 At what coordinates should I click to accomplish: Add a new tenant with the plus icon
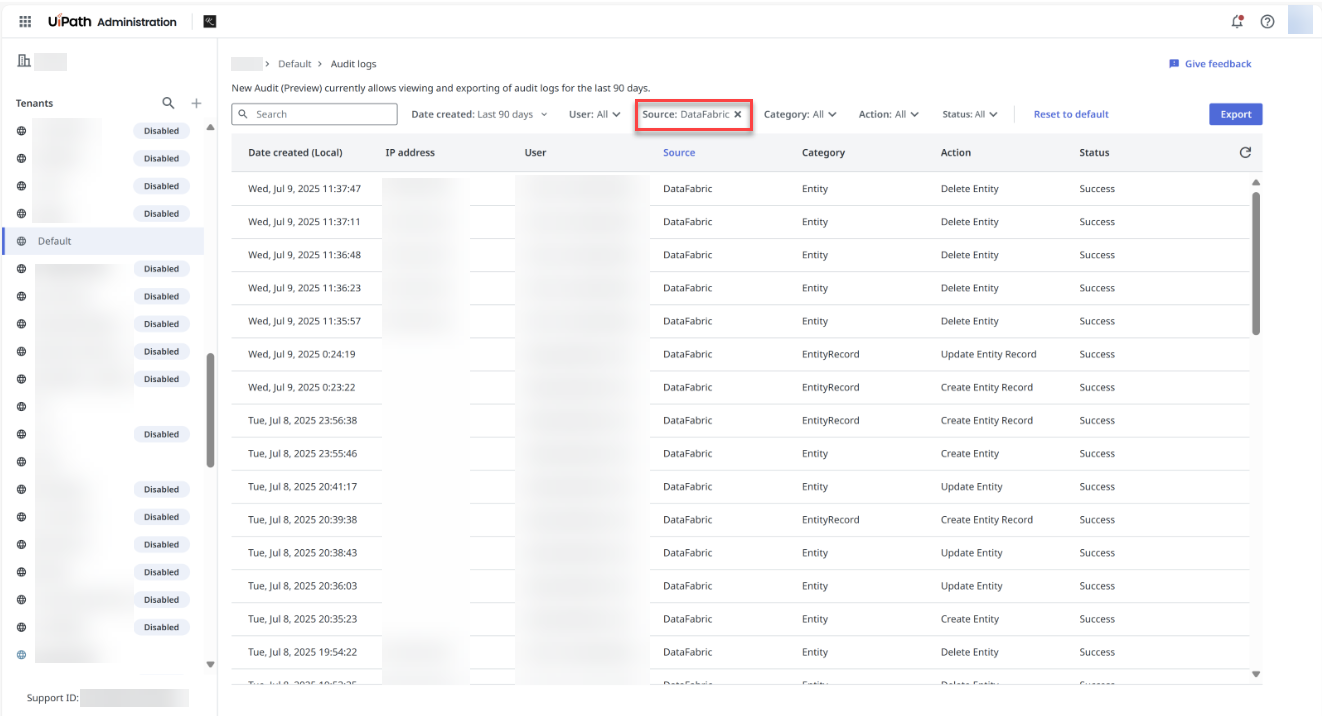click(x=196, y=103)
